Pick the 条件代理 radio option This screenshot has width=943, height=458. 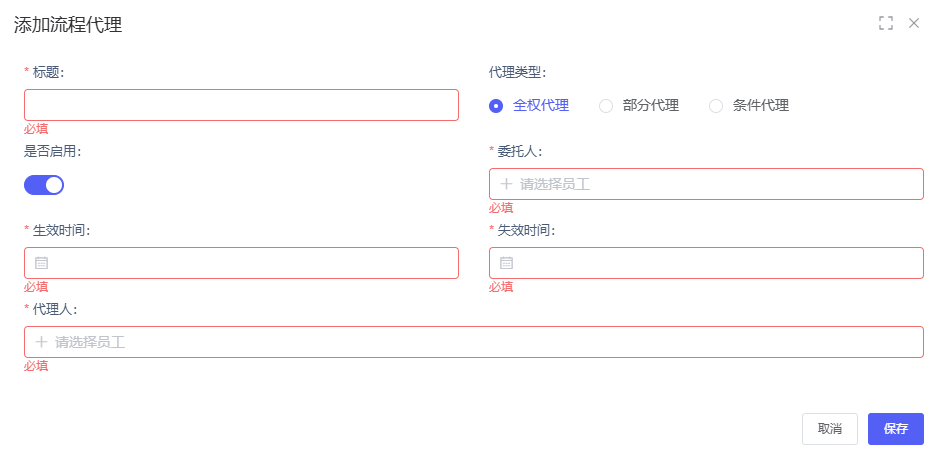tap(716, 106)
